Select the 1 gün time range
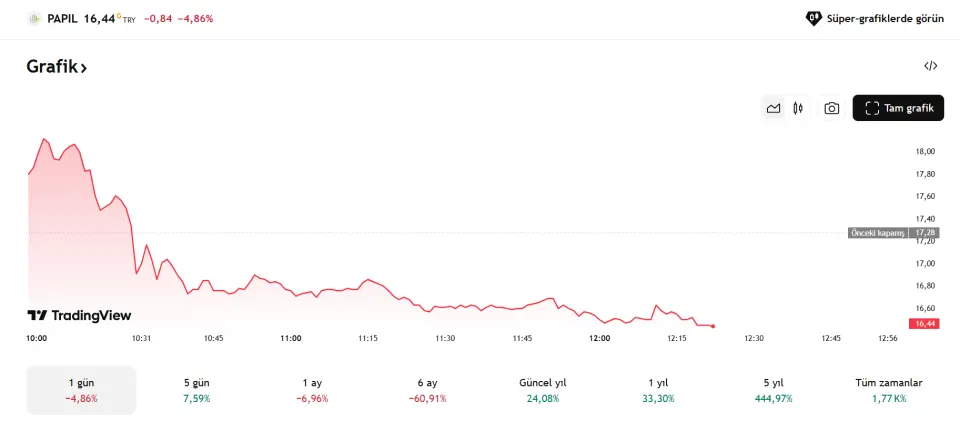The height and width of the screenshot is (421, 960). pyautogui.click(x=80, y=390)
